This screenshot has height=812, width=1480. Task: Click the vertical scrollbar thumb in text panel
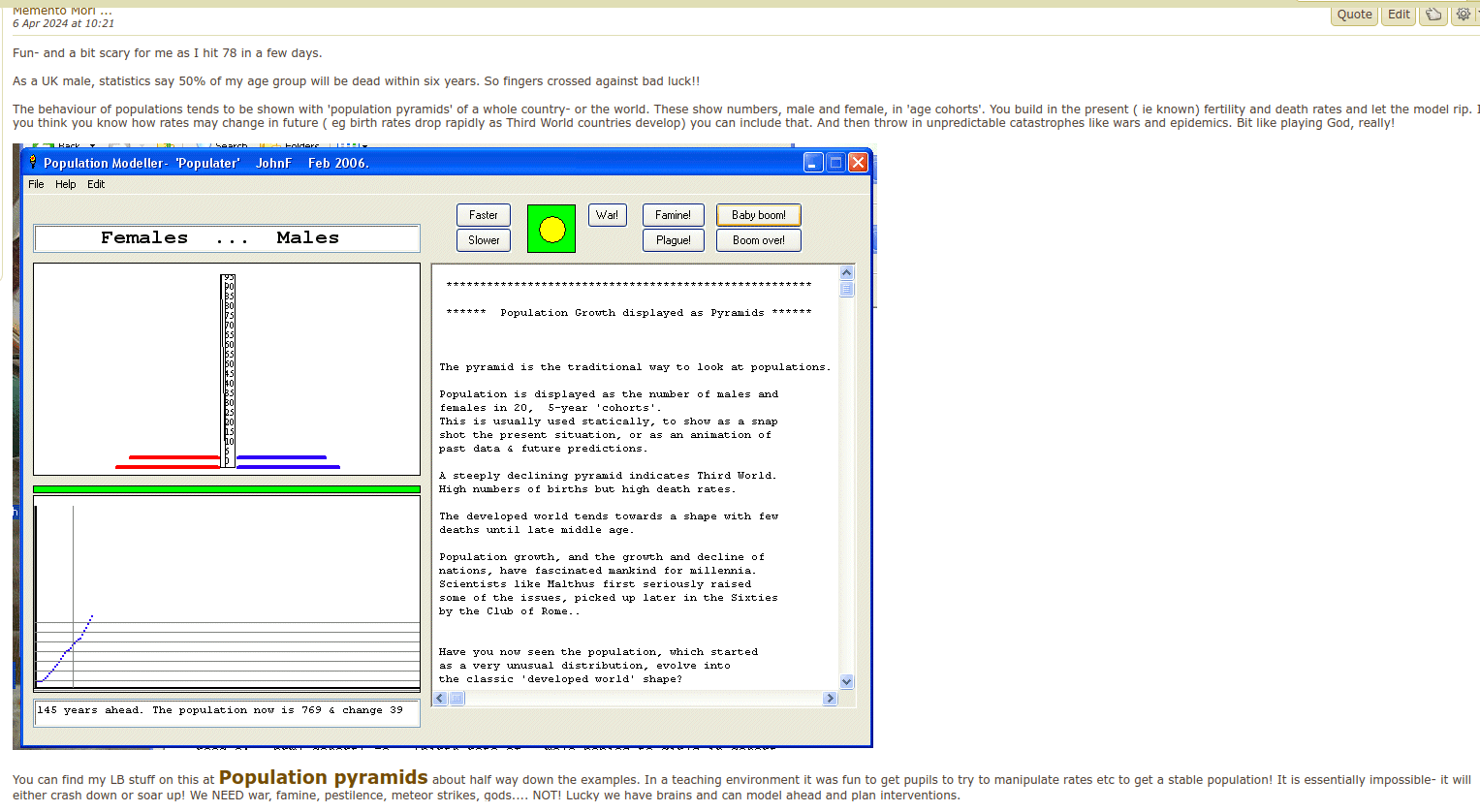[x=846, y=290]
